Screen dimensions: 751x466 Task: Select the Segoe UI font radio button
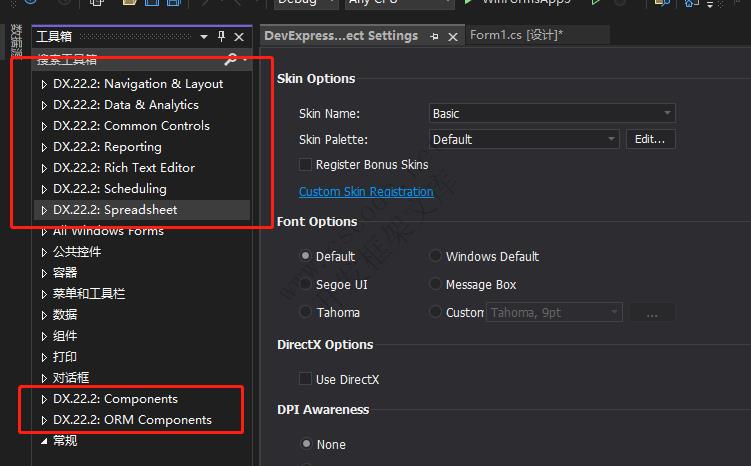[x=306, y=285]
